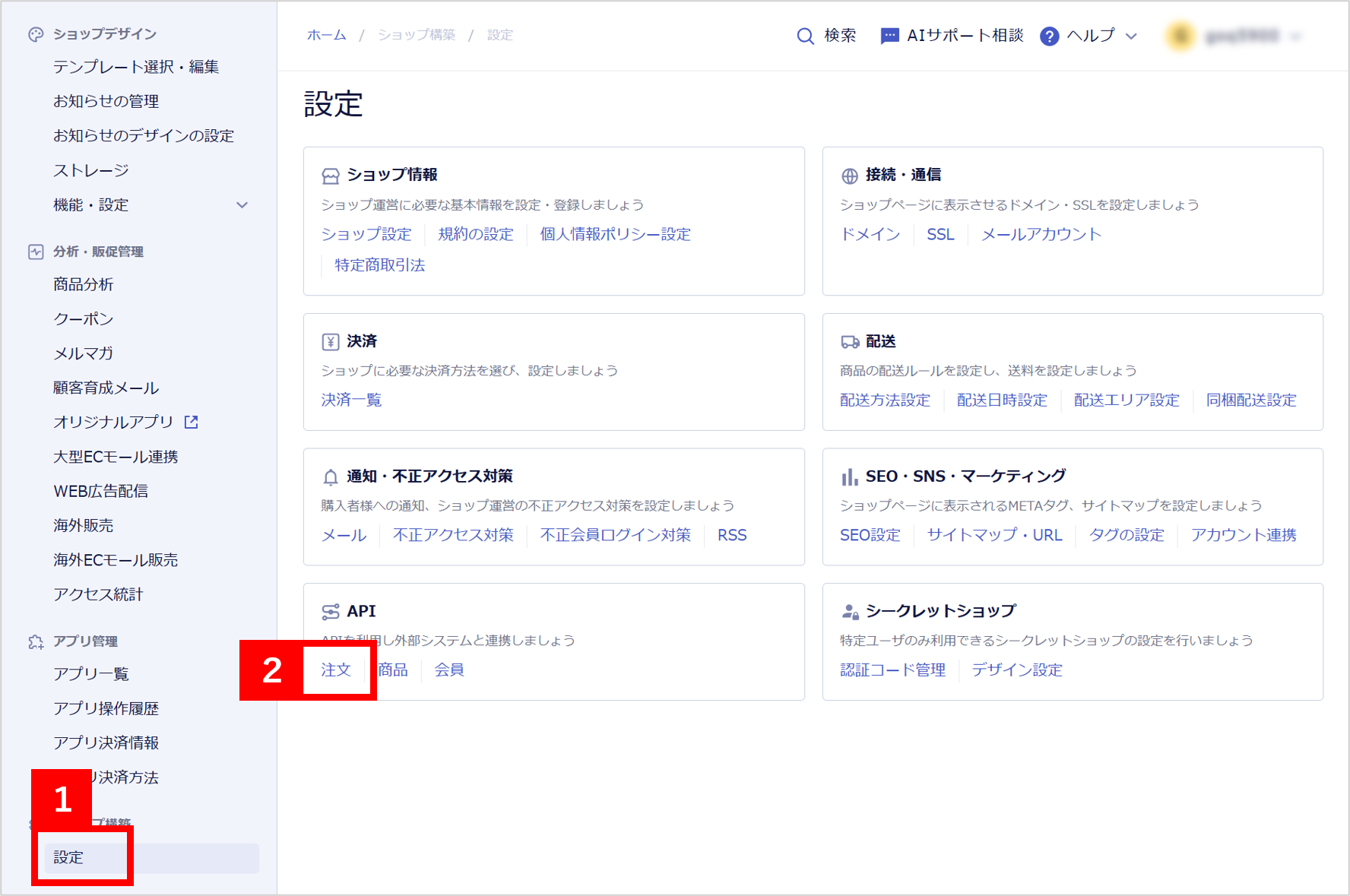This screenshot has width=1350, height=896.
Task: Open クーポン in the sidebar
Action: click(x=84, y=319)
